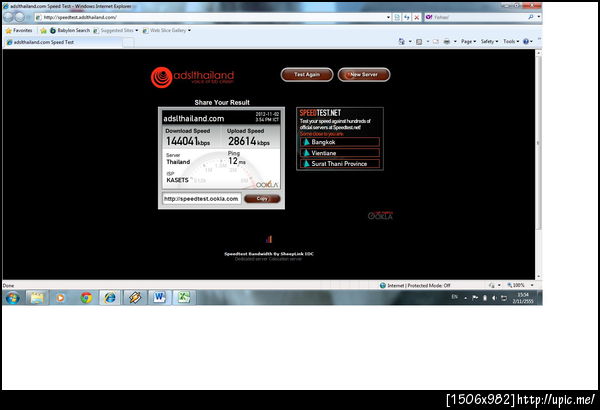Click the Copy button for share link
Image resolution: width=600 pixels, height=410 pixels.
[x=262, y=199]
